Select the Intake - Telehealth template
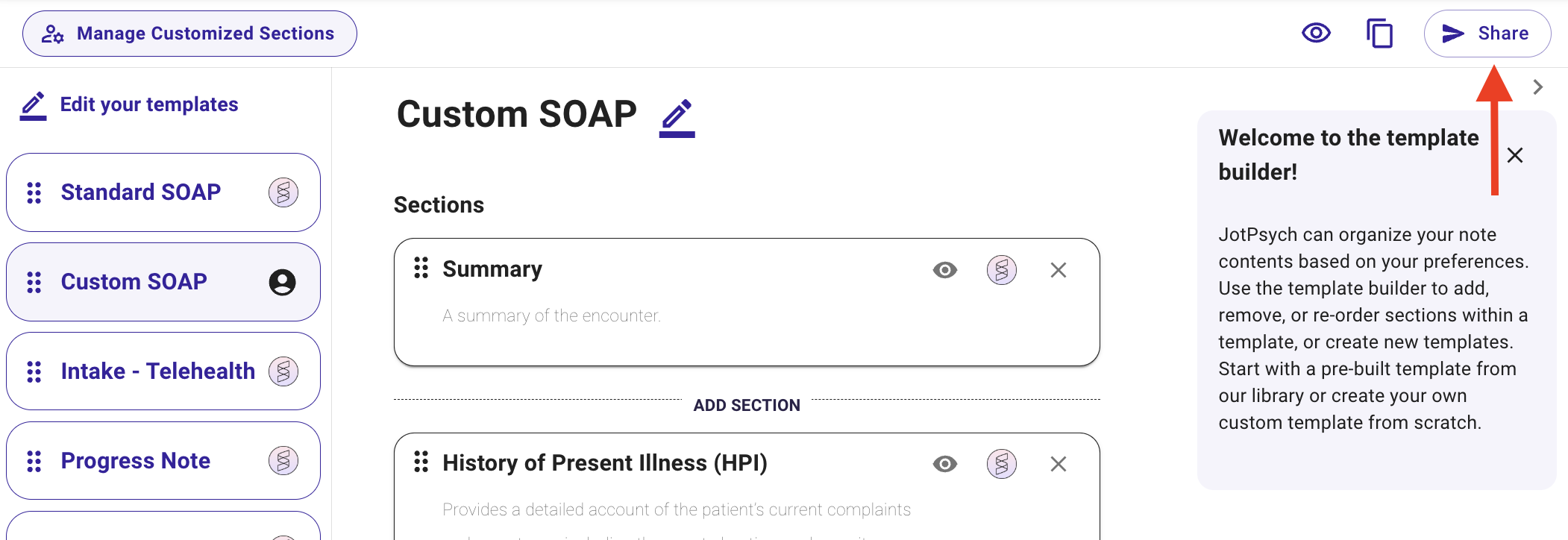Viewport: 1568px width, 540px height. pyautogui.click(x=163, y=371)
